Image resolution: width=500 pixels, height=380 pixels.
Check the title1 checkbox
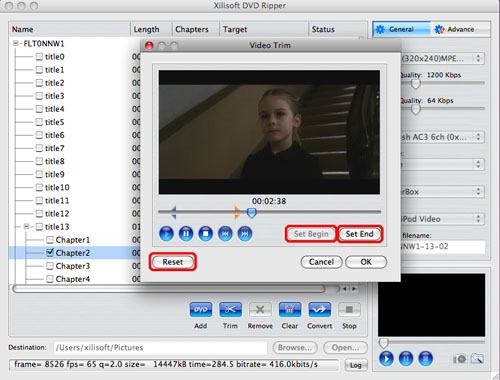click(39, 70)
